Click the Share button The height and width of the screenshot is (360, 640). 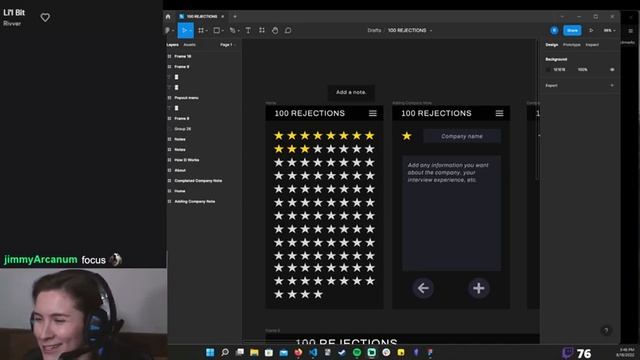572,30
